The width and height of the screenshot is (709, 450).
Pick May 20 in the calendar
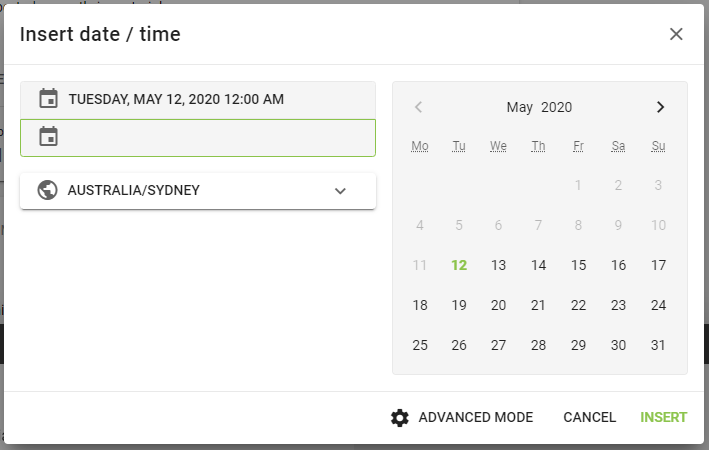point(499,305)
